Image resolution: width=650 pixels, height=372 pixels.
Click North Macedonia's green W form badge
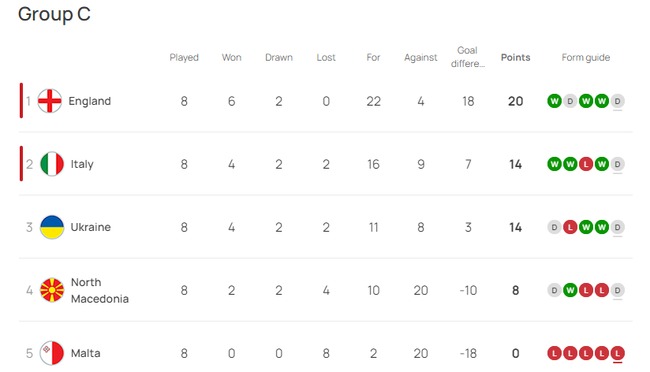[570, 290]
